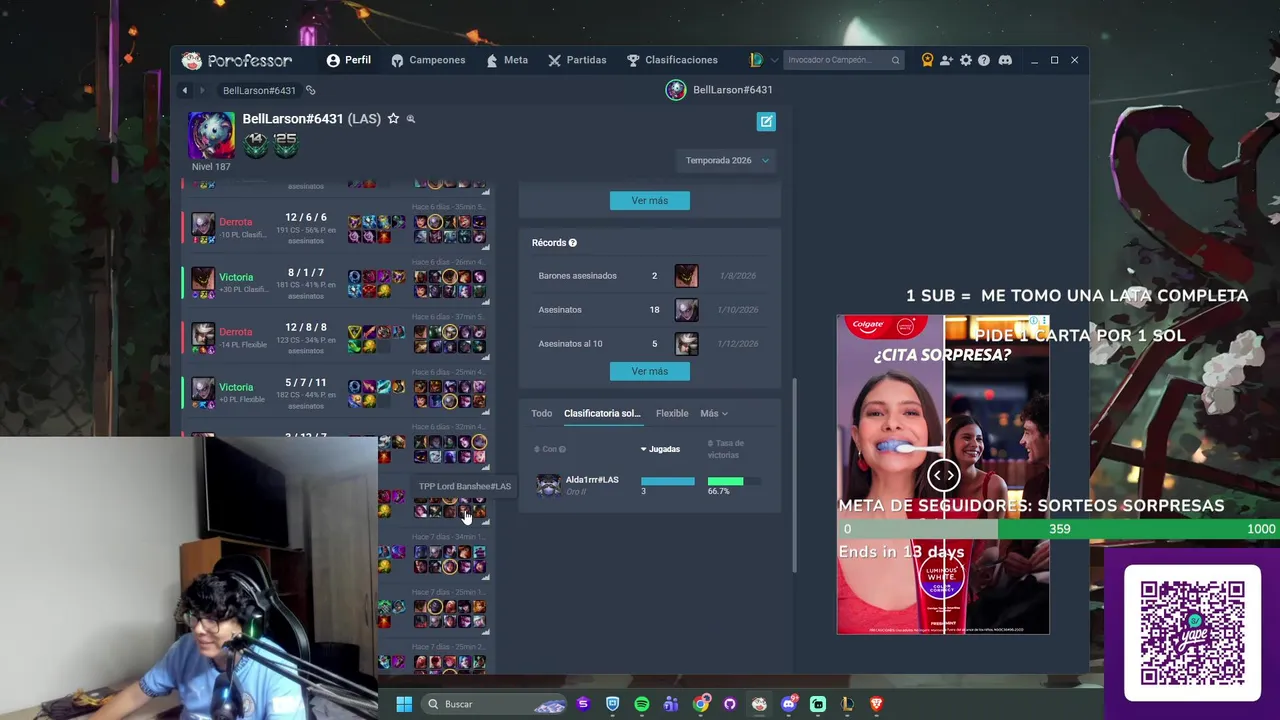Viewport: 1280px width, 720px height.
Task: Open Barones asesinados record champion icon
Action: coord(686,276)
